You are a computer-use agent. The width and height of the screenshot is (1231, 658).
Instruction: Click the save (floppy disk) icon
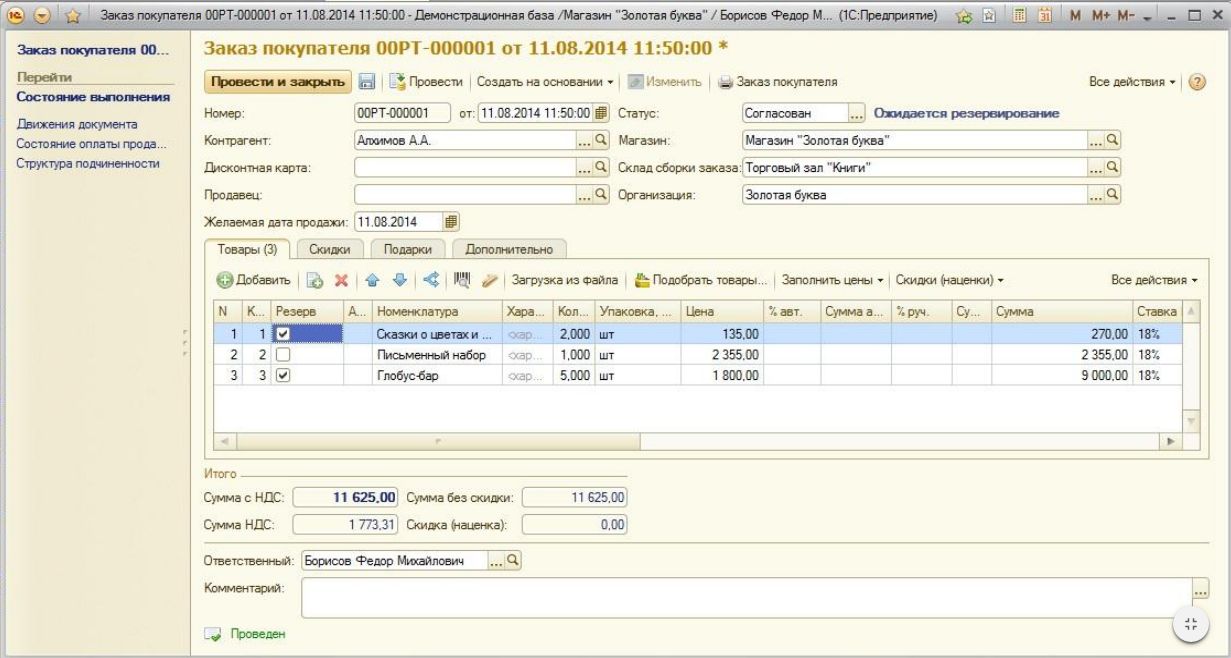click(367, 82)
